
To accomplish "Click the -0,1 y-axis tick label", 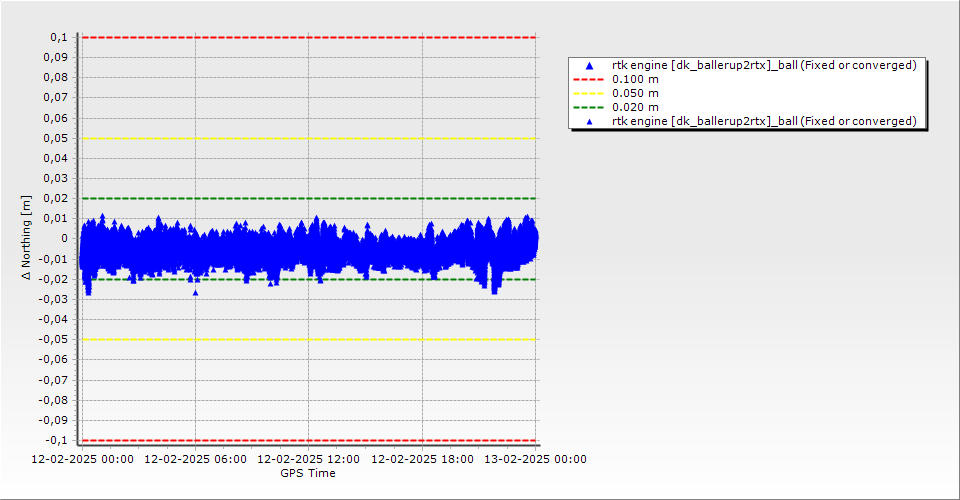I will (x=54, y=440).
